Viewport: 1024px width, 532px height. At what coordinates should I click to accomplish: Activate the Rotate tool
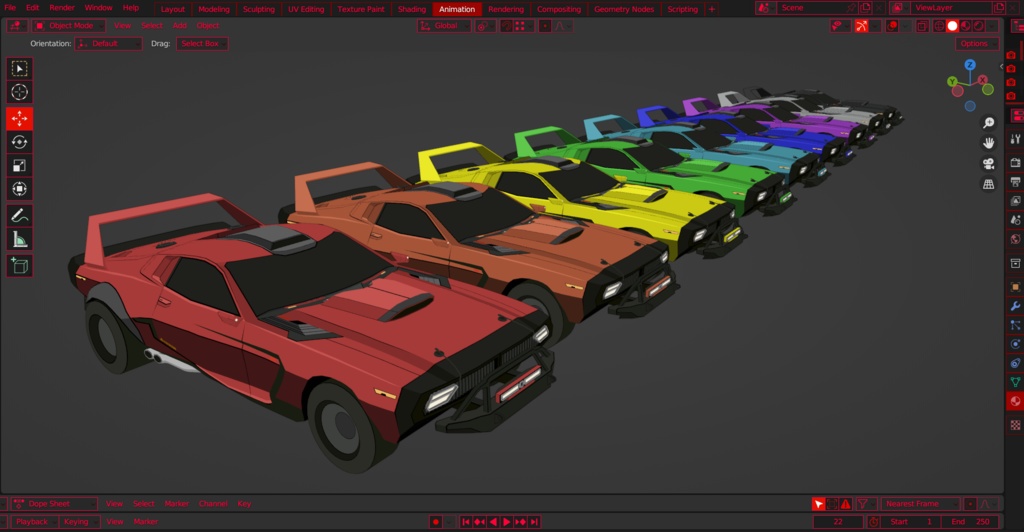click(20, 142)
